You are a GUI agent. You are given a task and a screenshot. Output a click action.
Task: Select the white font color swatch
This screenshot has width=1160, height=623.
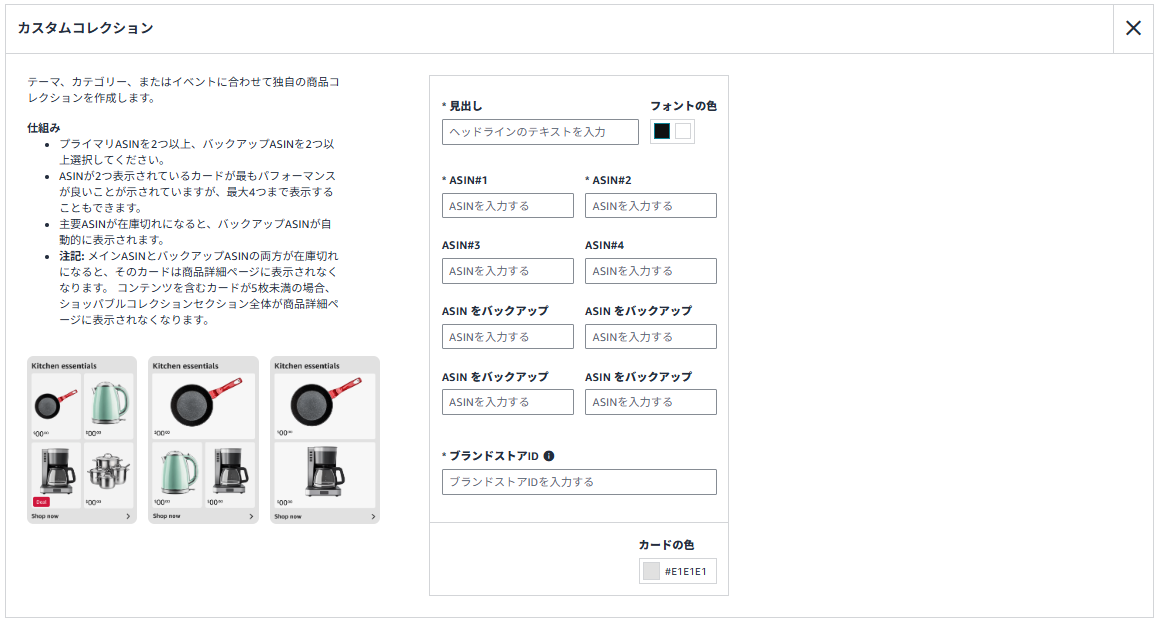click(x=683, y=131)
